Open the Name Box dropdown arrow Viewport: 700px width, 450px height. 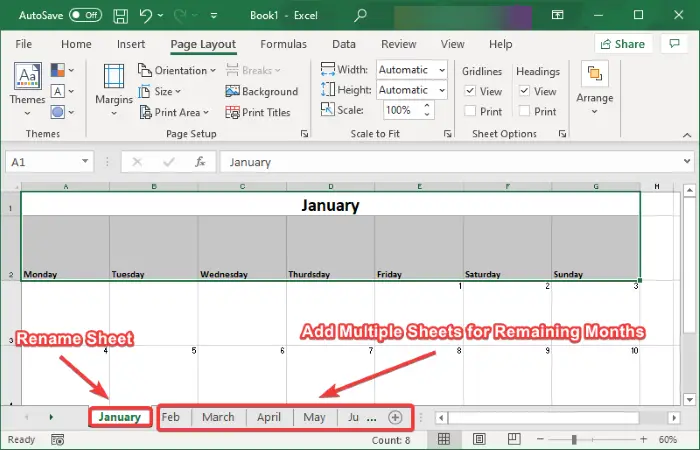[85, 161]
